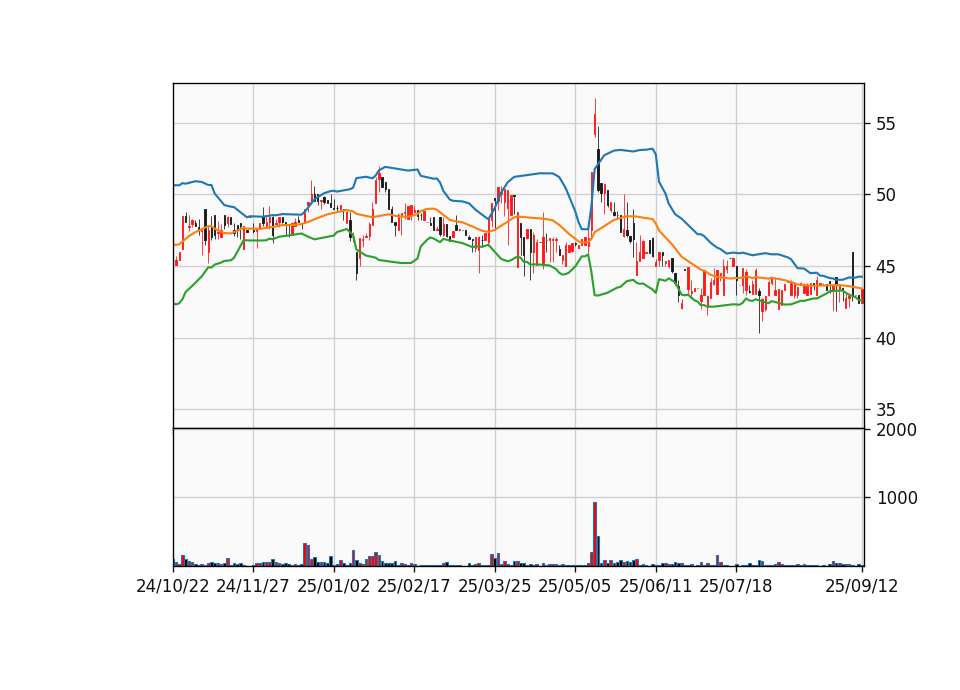Click the 25/02/17 date label
The image size is (960, 690).
(414, 586)
